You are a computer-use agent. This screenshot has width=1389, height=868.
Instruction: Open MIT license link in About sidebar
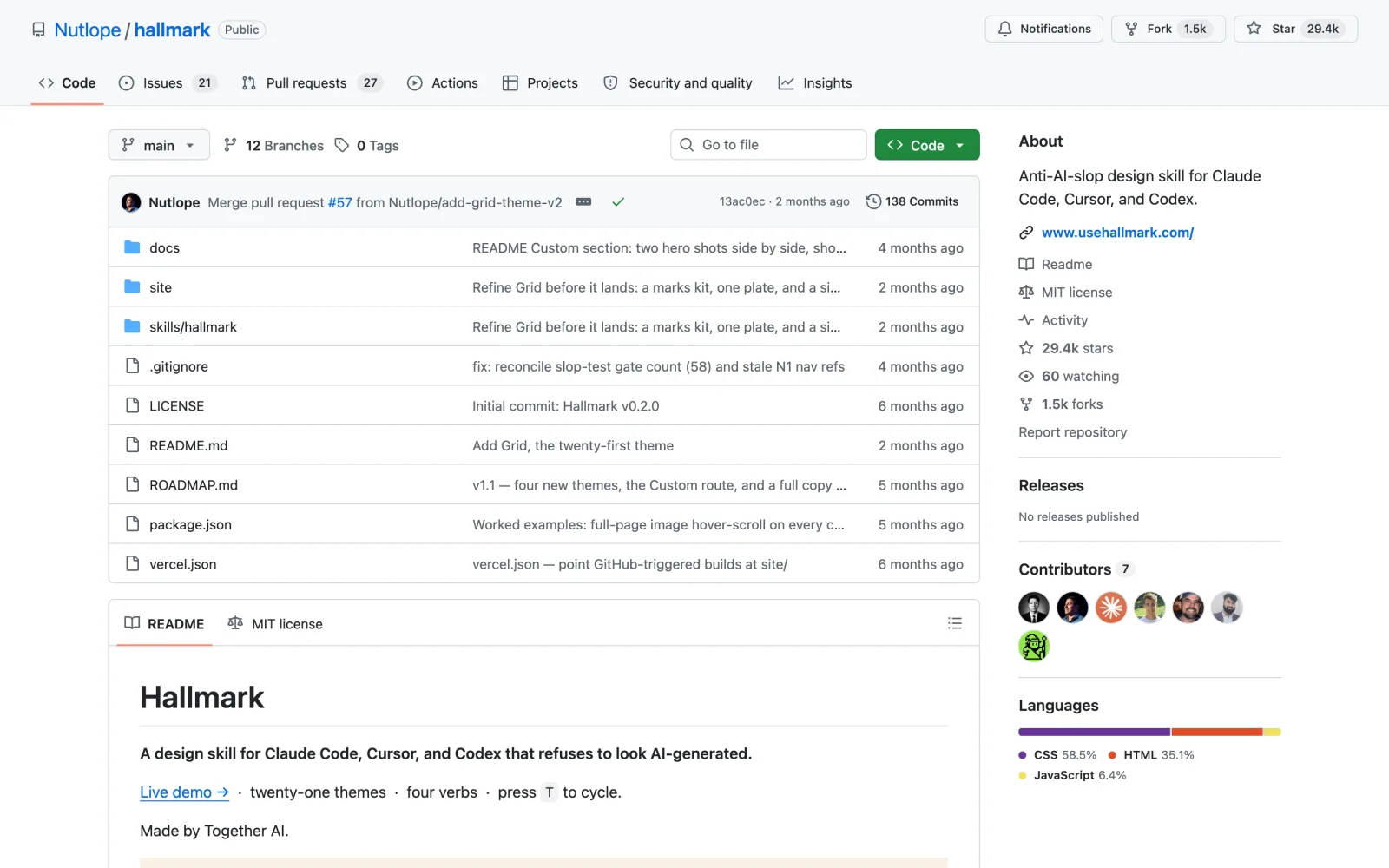coord(1066,293)
